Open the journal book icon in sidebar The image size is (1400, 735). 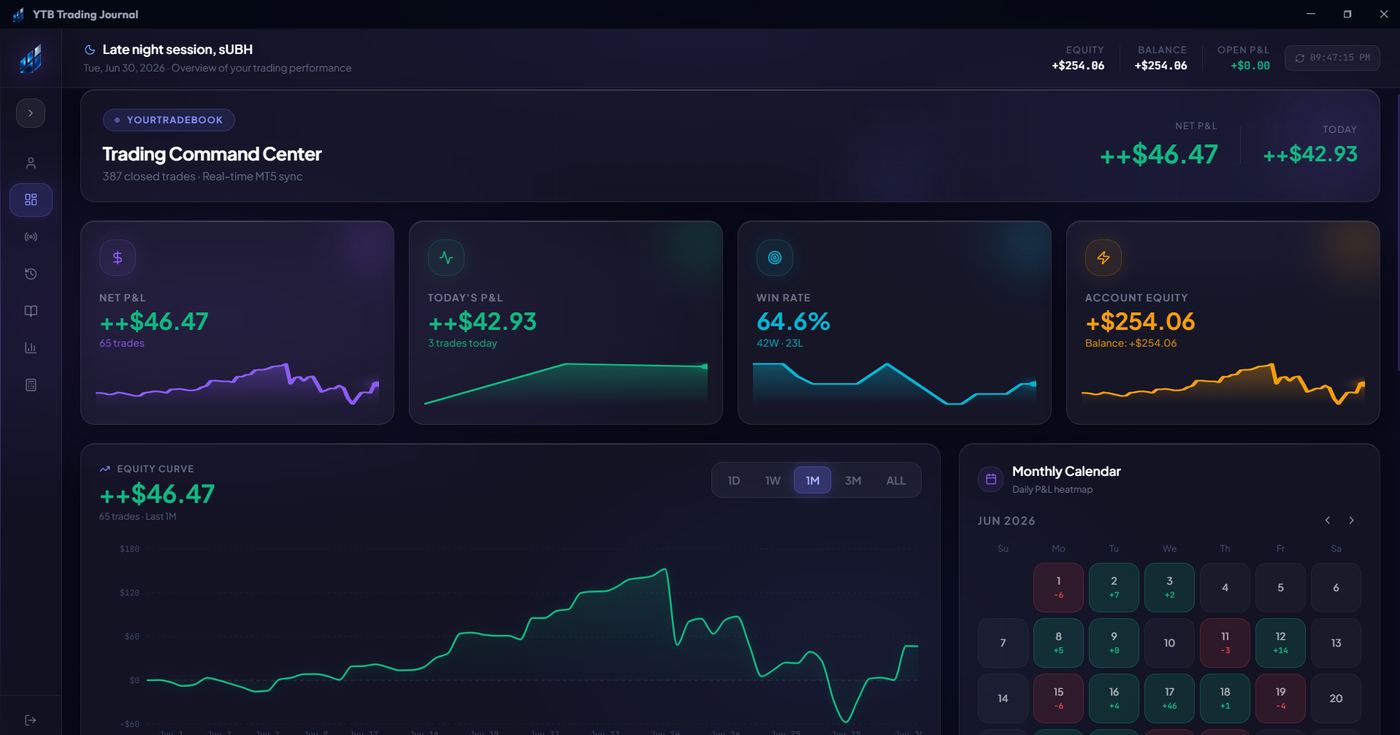[31, 311]
